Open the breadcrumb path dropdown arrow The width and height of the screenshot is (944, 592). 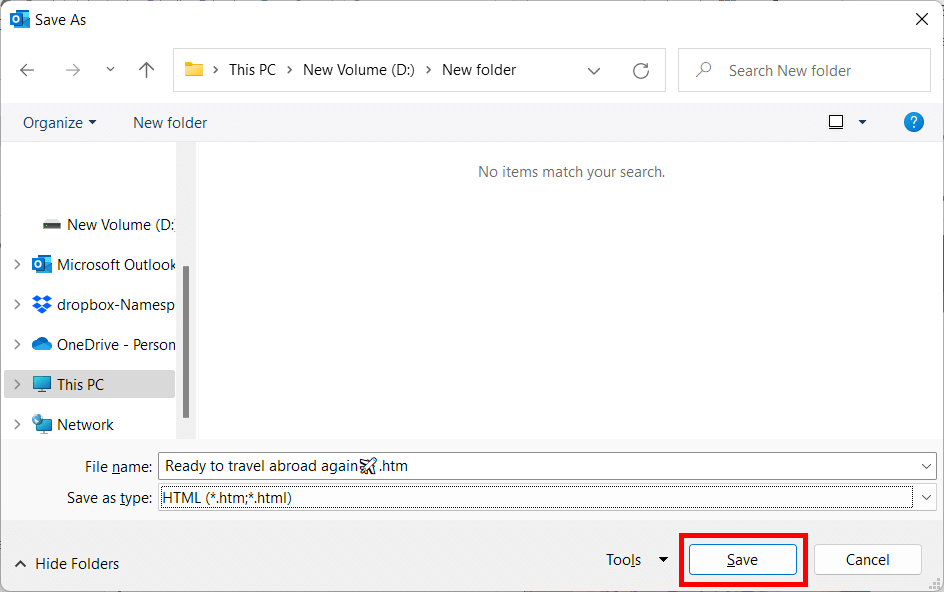[594, 70]
